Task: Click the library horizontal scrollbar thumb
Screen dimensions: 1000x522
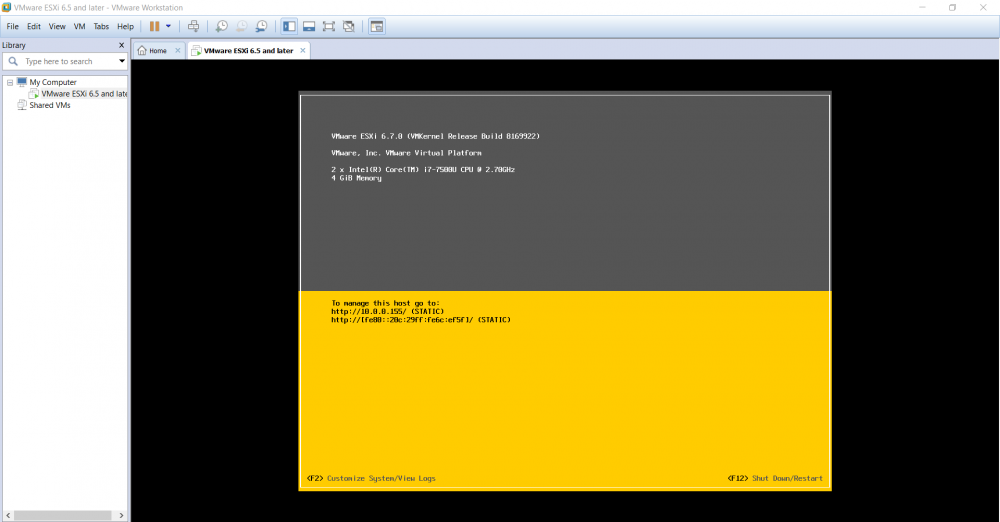Action: pos(63,515)
